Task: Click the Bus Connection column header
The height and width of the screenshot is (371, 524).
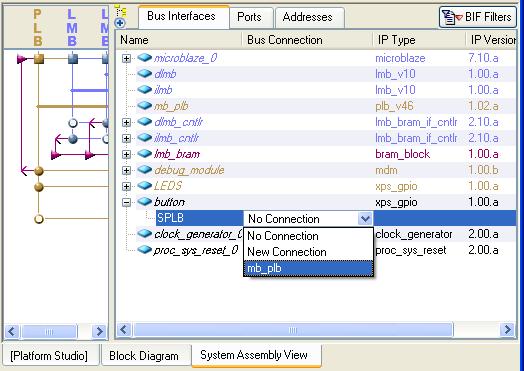Action: click(x=285, y=40)
